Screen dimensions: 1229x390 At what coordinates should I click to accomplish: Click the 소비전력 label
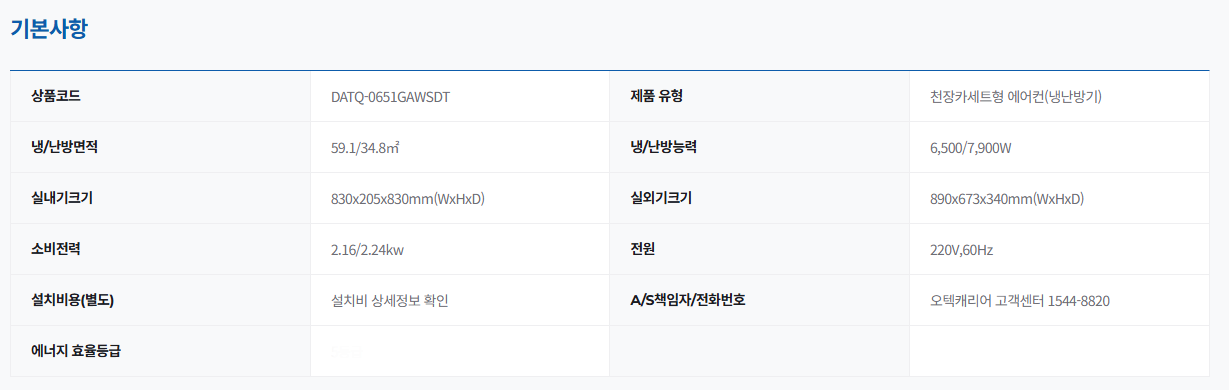click(56, 249)
